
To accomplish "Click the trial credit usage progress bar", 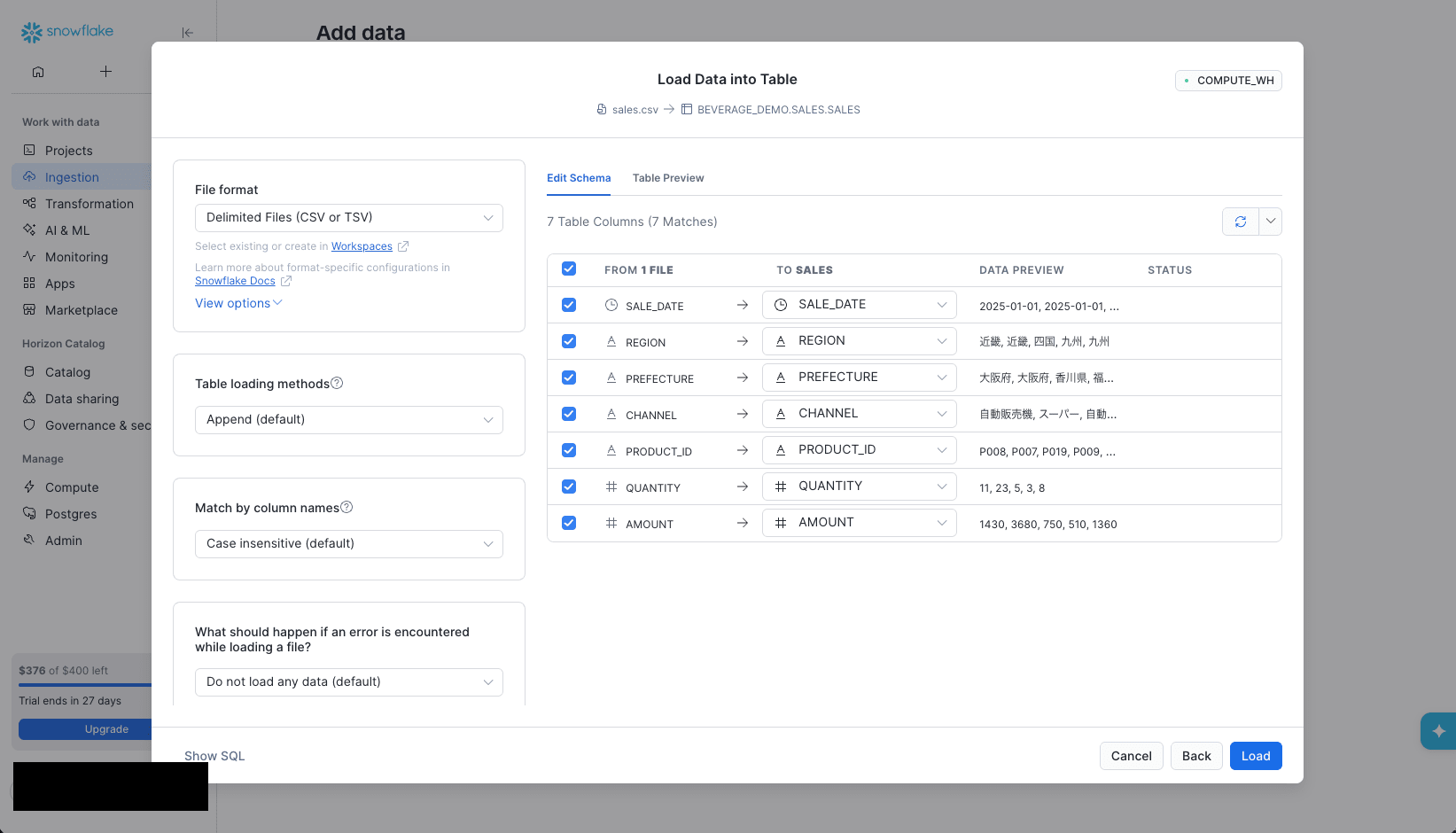I will [85, 685].
